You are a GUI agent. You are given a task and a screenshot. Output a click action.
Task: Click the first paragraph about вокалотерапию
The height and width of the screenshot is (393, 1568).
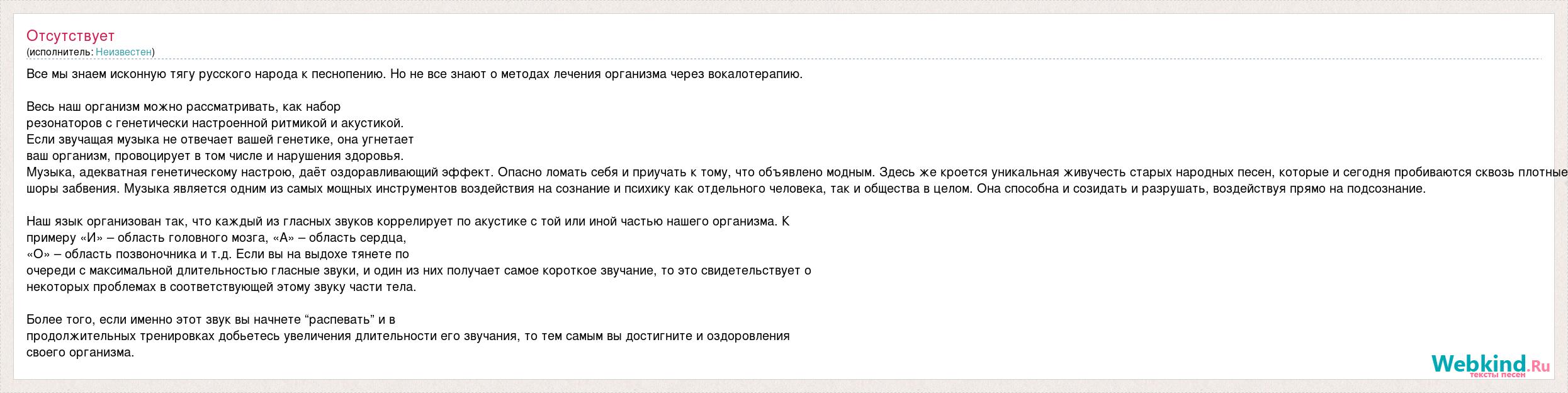click(x=415, y=74)
